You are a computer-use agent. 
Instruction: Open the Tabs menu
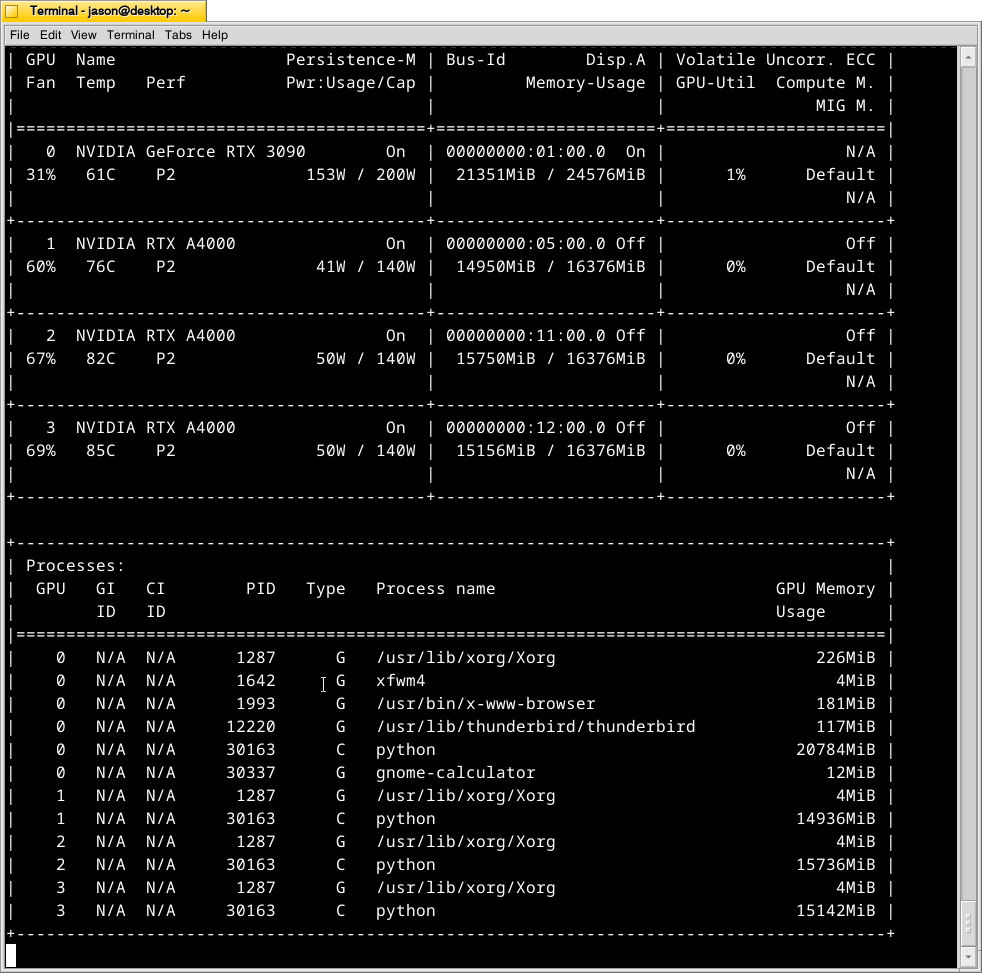178,35
